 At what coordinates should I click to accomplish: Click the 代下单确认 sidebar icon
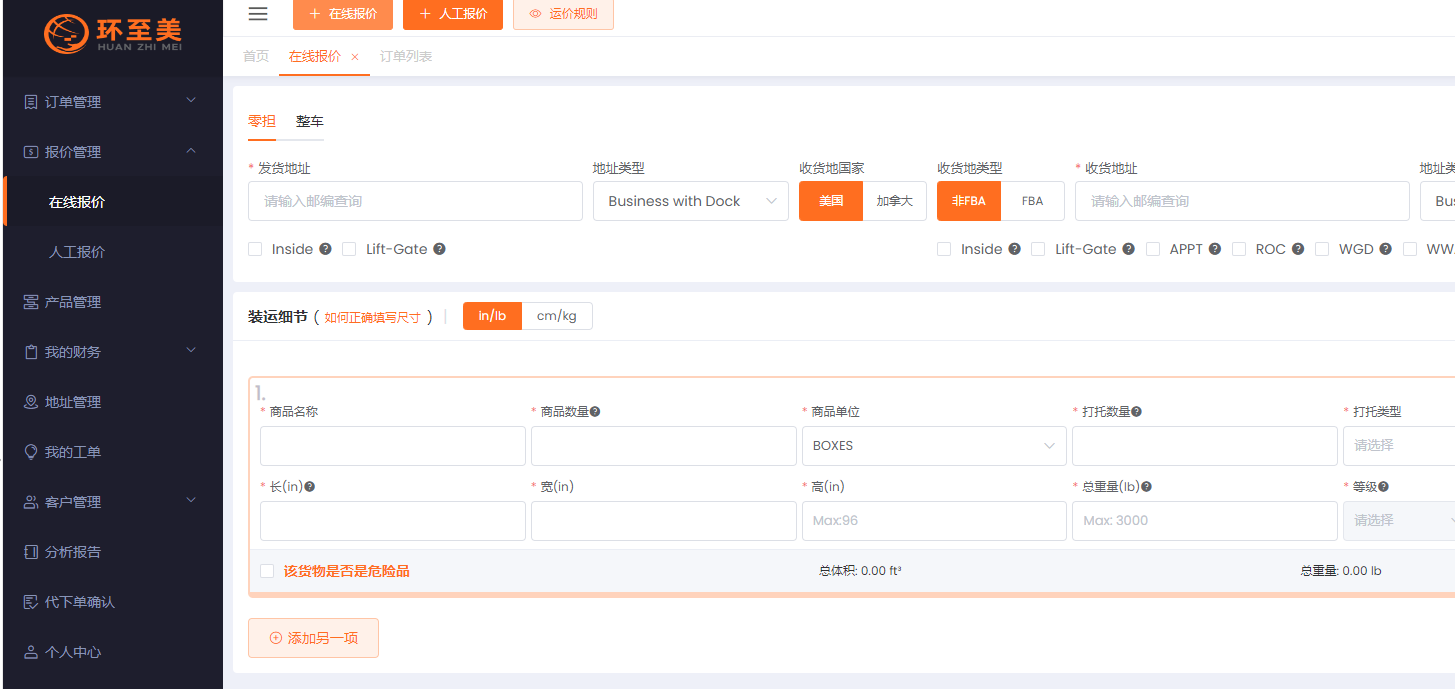tap(31, 602)
